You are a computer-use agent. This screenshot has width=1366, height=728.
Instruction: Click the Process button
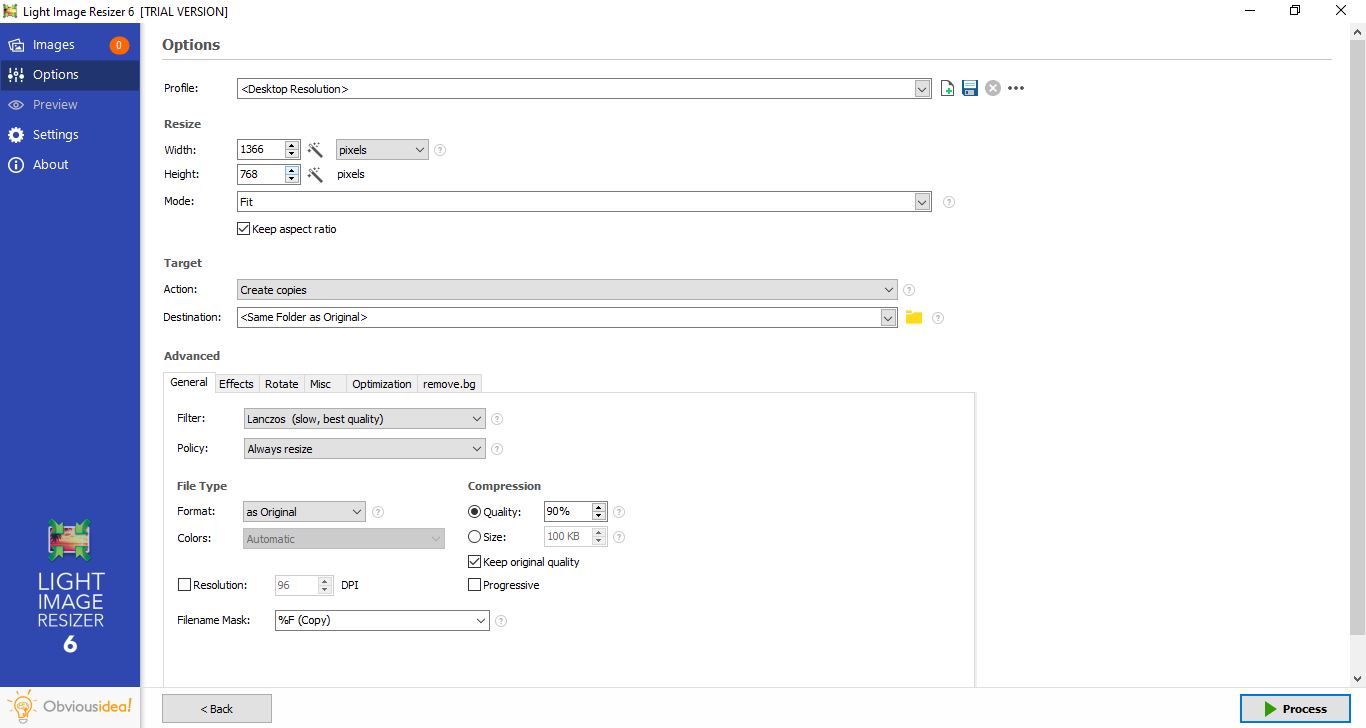pos(1295,709)
